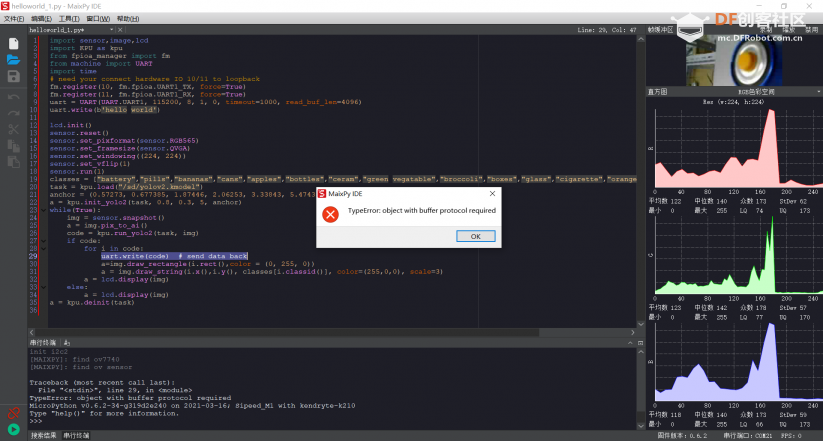This screenshot has height=441, width=823.
Task: Click the serial terminal scroll-down arrow
Action: click(641, 425)
